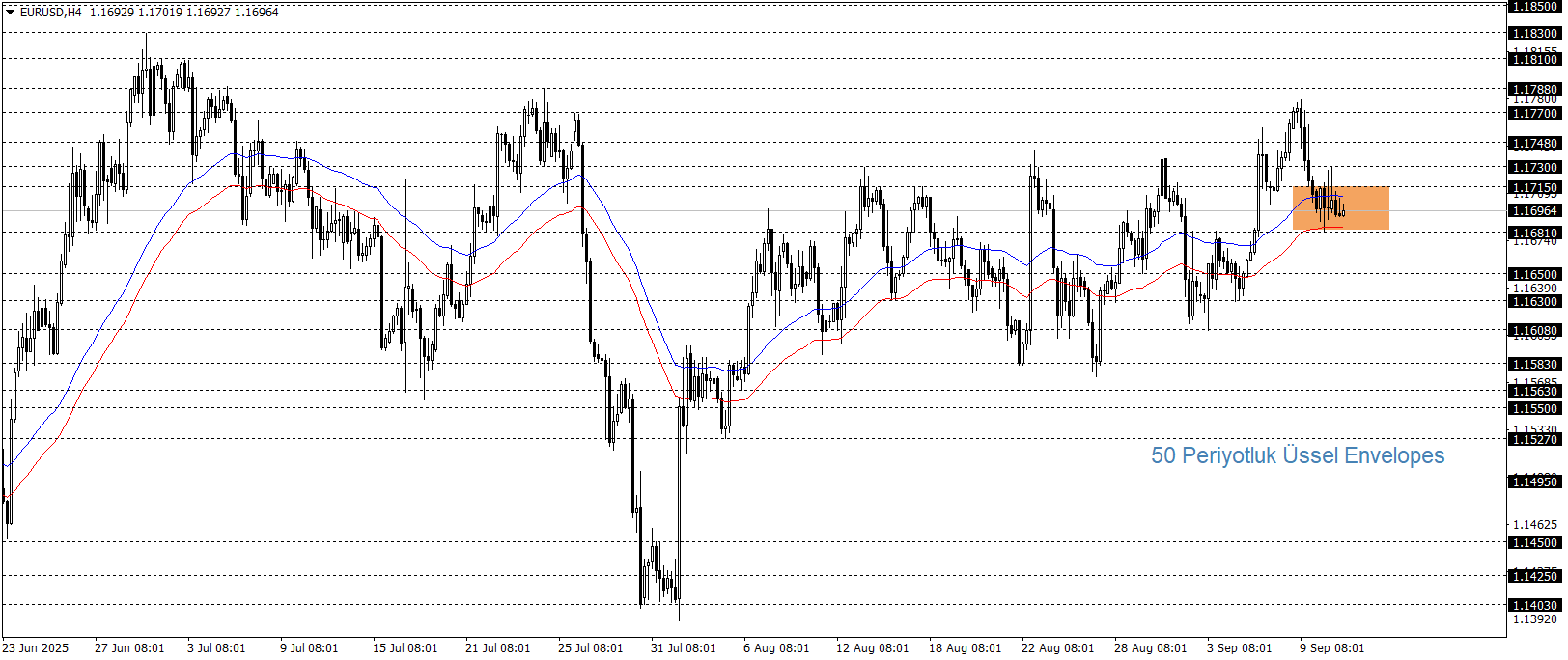Click the 6 Aug 08:01 time label
This screenshot has width=1568, height=660.
[x=776, y=647]
